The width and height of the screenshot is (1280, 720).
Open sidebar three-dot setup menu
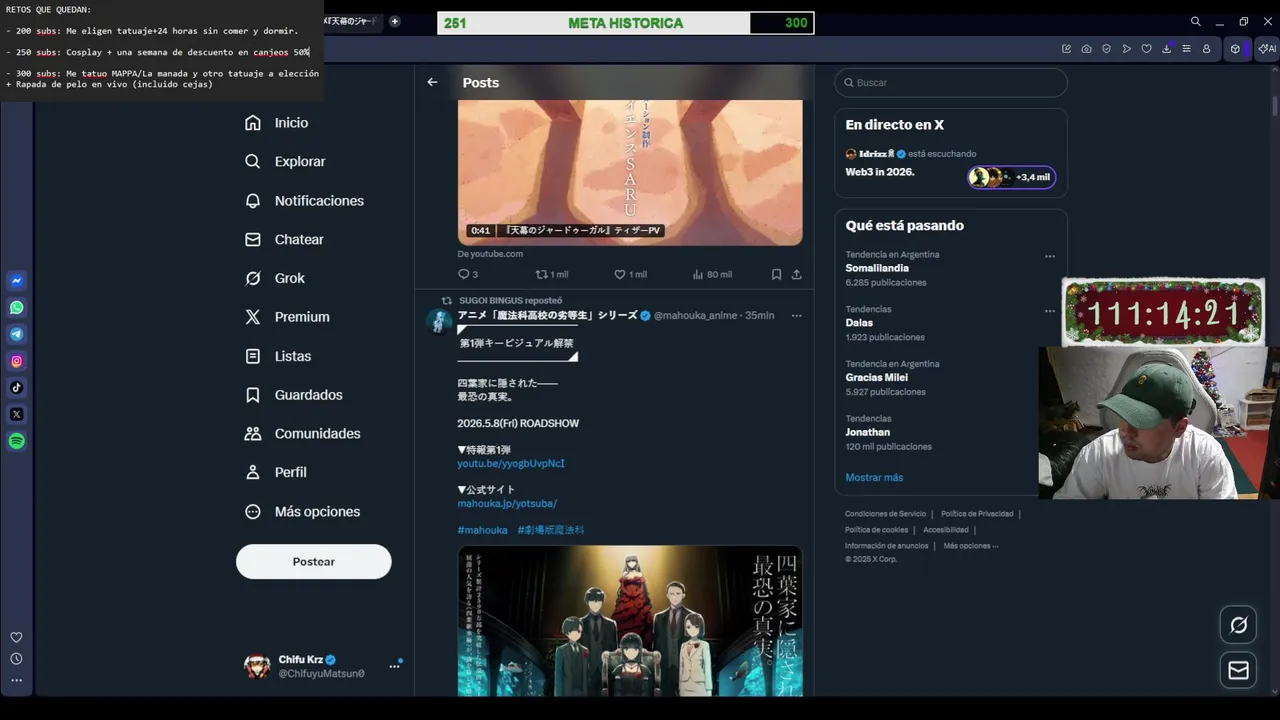pos(16,680)
